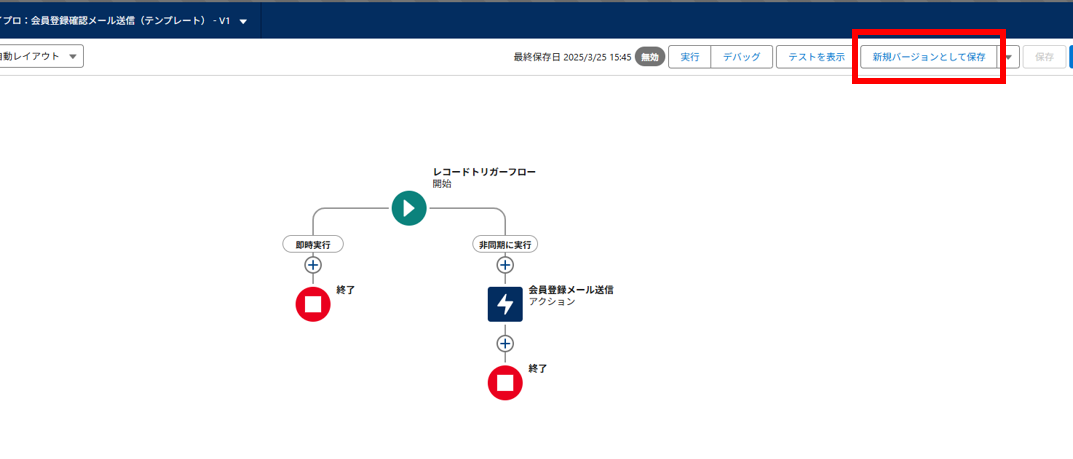This screenshot has height=459, width=1073.
Task: Open テストを表示
Action: click(817, 57)
